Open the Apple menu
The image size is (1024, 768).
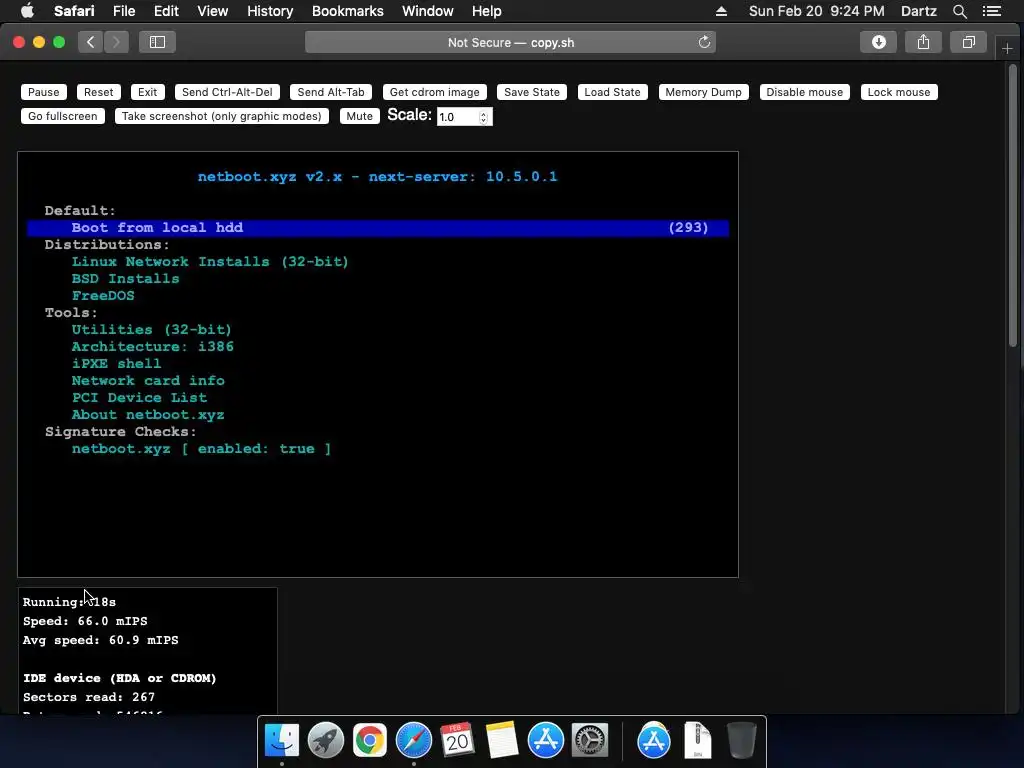coord(27,11)
